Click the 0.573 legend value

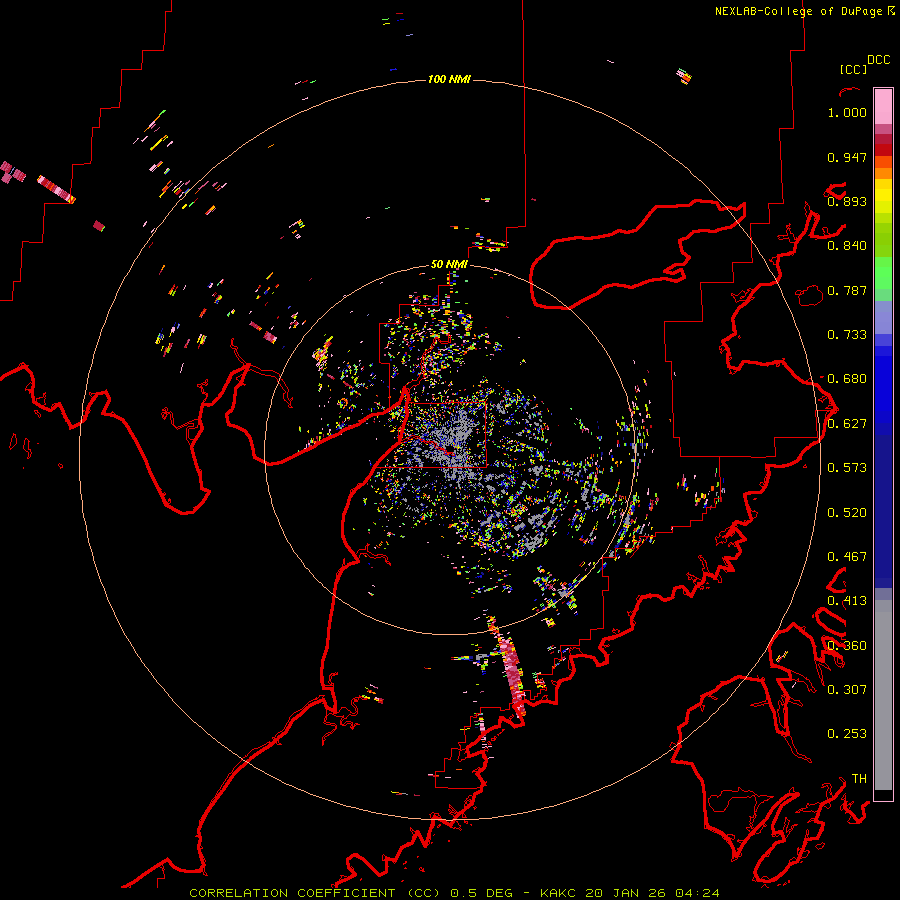pos(847,468)
